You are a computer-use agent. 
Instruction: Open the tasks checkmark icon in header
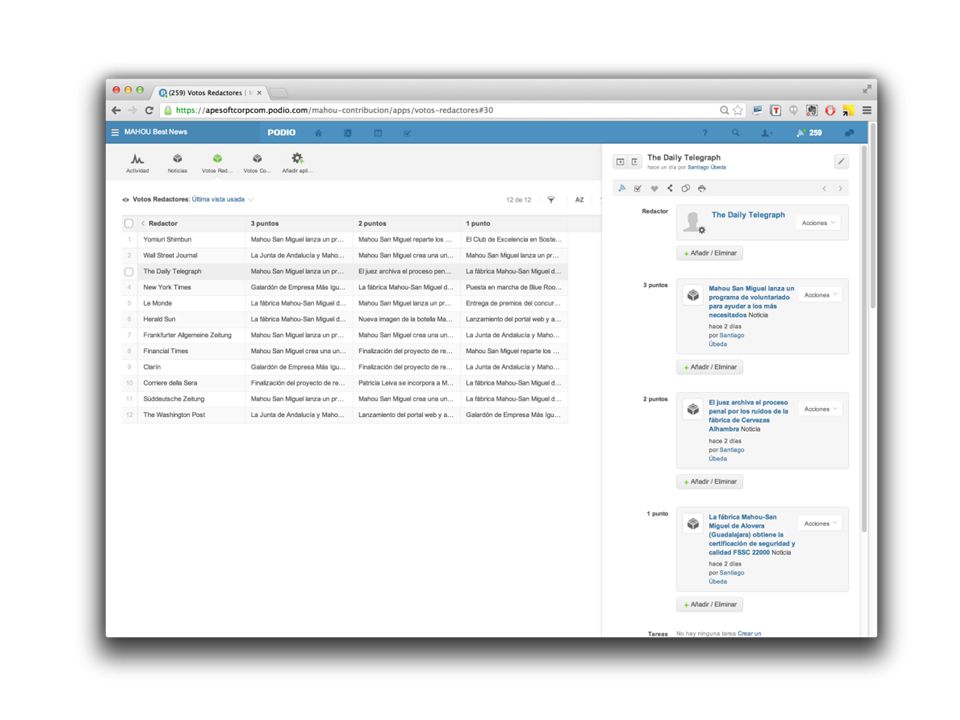(x=407, y=133)
